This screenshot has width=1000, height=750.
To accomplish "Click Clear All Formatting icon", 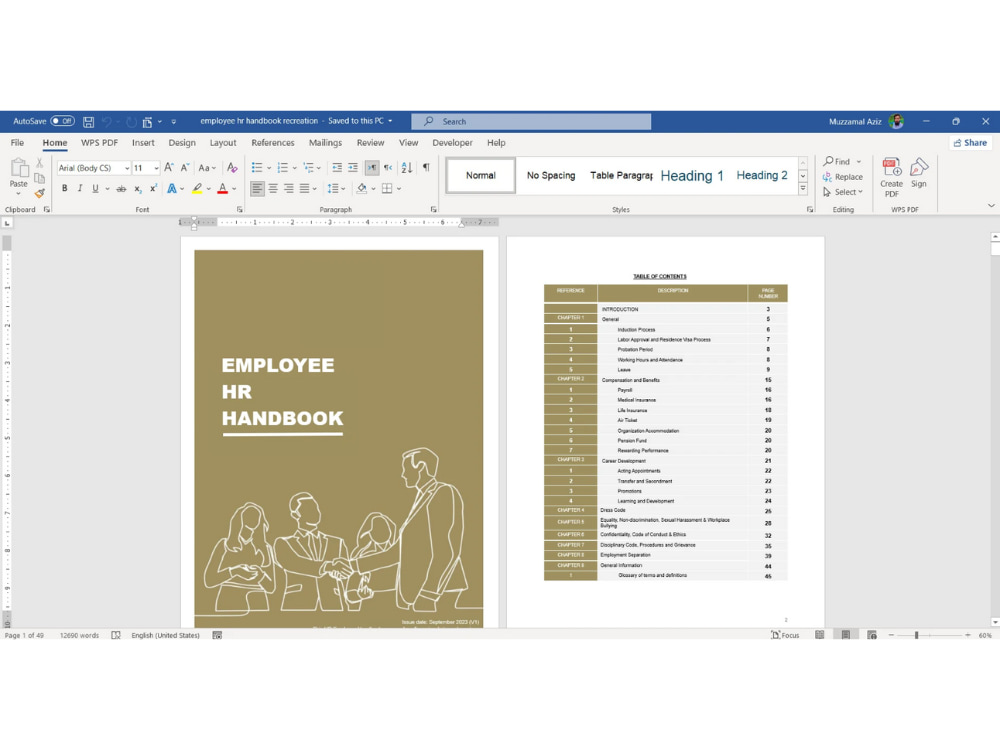I will click(x=232, y=167).
